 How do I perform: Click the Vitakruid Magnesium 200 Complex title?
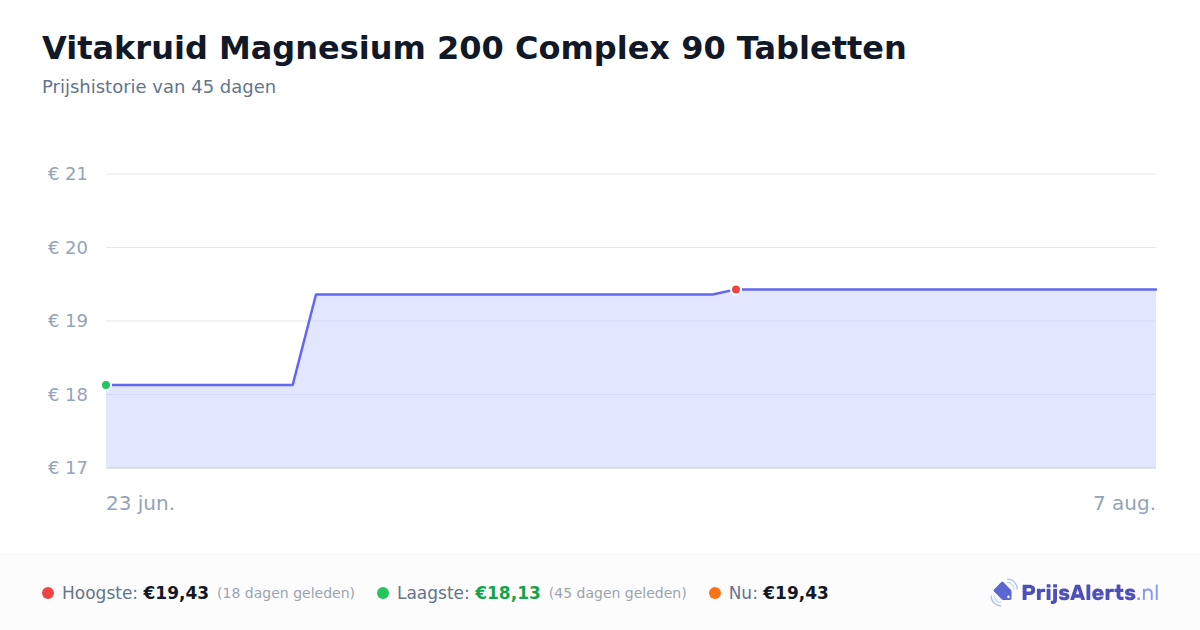[474, 48]
